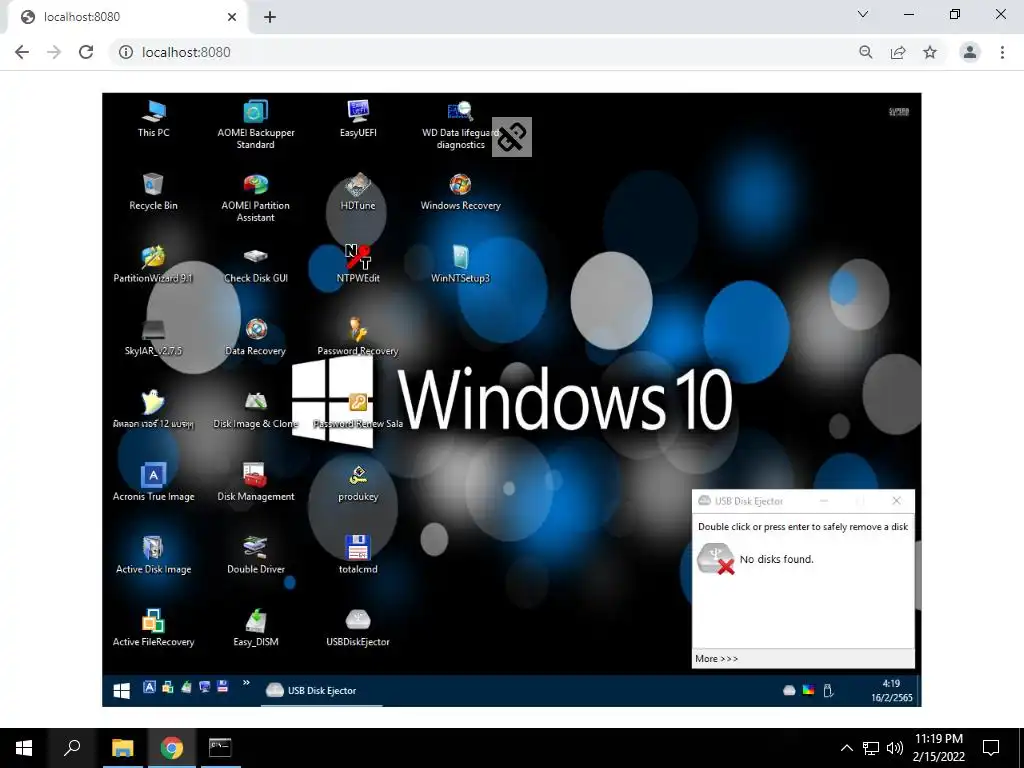Open HDTune desktop icon
Image resolution: width=1024 pixels, height=768 pixels.
(358, 191)
